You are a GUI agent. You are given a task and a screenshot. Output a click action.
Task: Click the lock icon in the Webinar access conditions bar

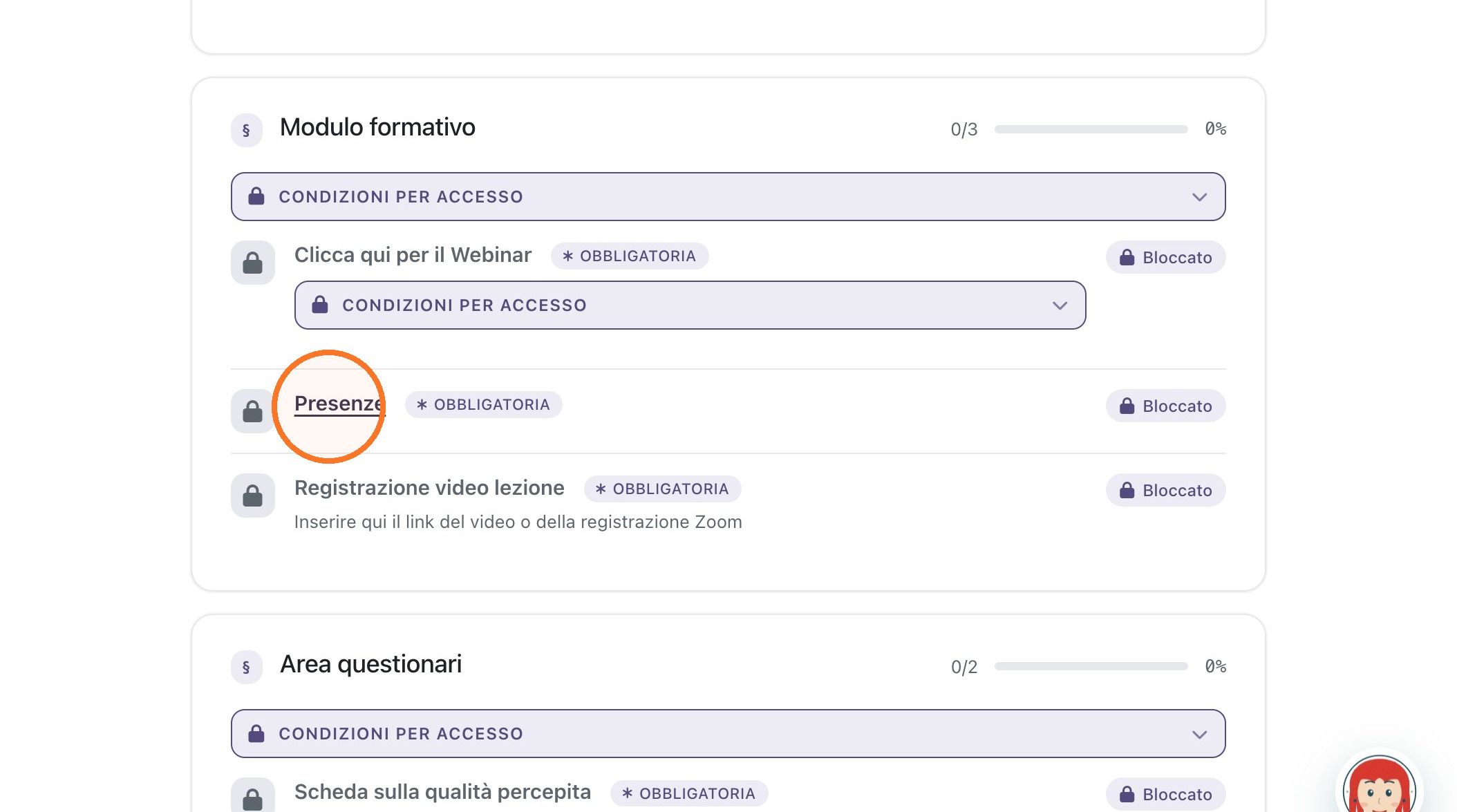coord(320,305)
